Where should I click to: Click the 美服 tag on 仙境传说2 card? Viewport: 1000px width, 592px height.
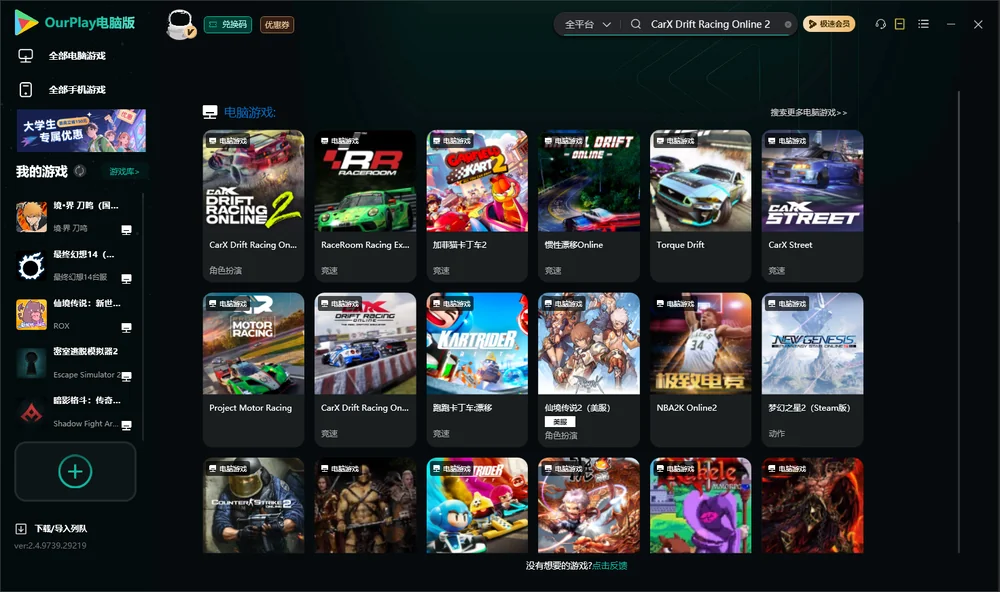click(560, 422)
